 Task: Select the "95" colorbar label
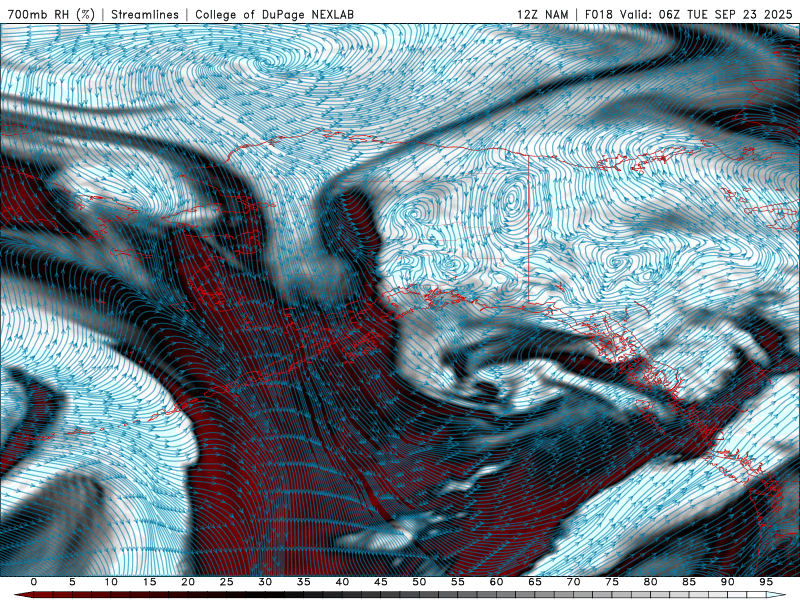pyautogui.click(x=766, y=582)
